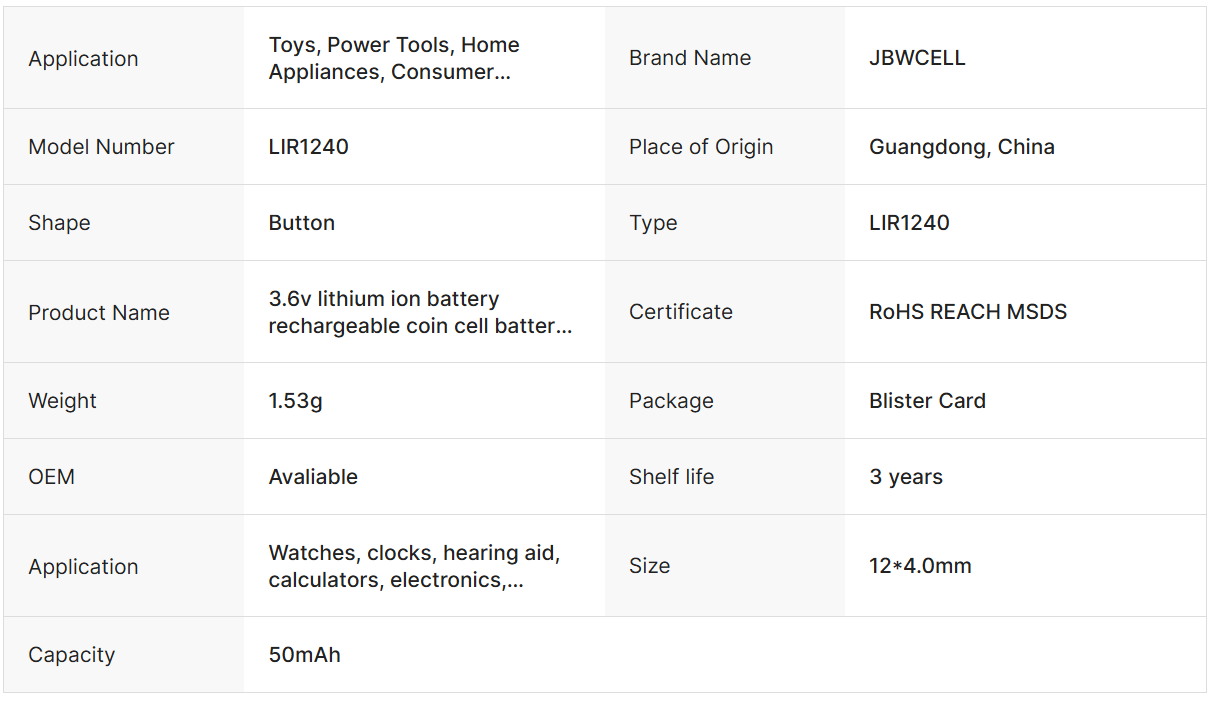The height and width of the screenshot is (702, 1218).
Task: Select the 1.53g weight value
Action: click(295, 401)
